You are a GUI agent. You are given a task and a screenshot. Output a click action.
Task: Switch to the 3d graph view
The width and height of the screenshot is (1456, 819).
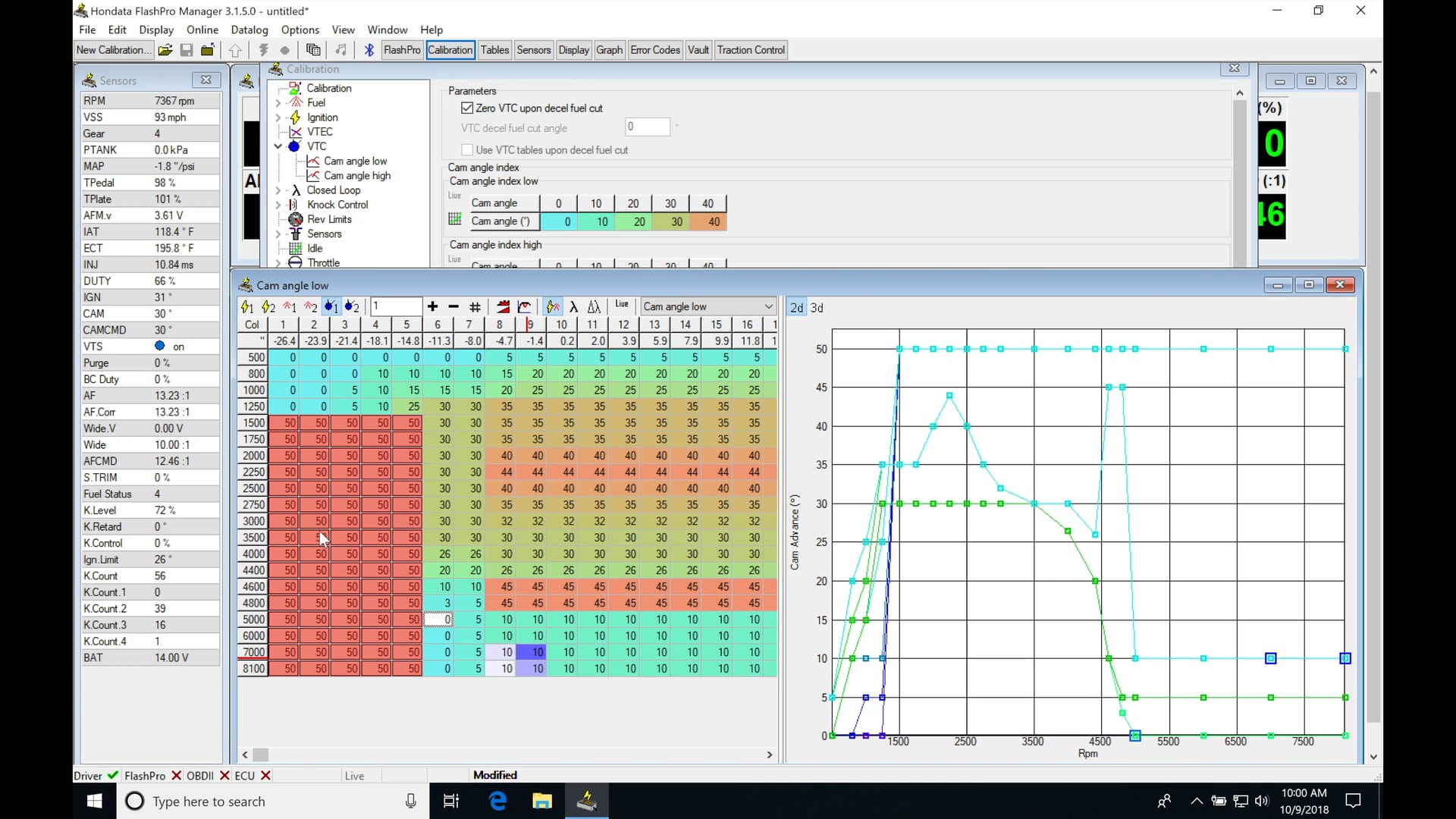click(x=817, y=308)
